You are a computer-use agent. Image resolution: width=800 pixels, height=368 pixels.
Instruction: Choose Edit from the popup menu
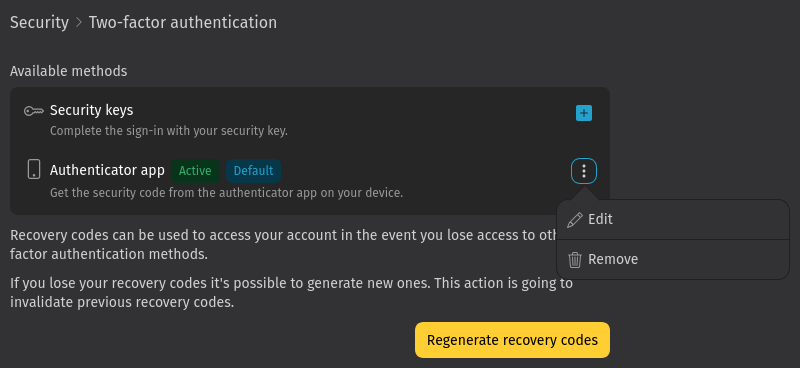coord(672,219)
